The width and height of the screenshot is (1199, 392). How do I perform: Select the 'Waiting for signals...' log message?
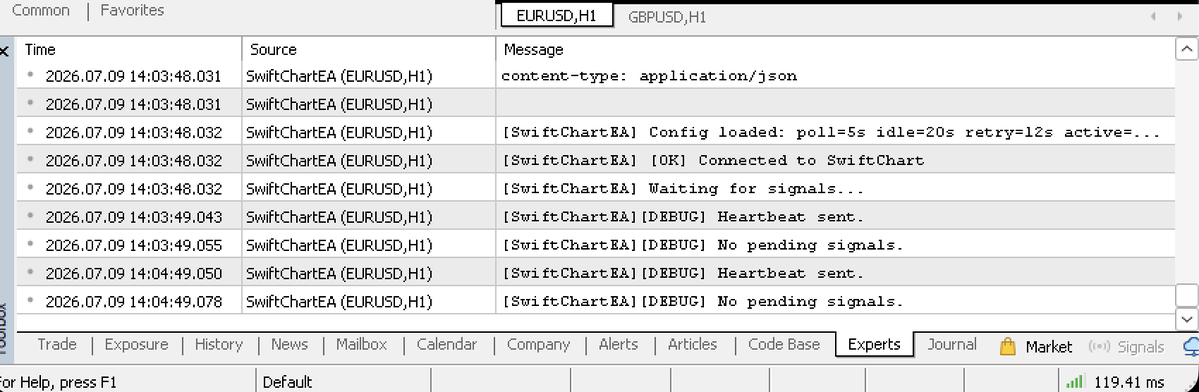(x=683, y=189)
